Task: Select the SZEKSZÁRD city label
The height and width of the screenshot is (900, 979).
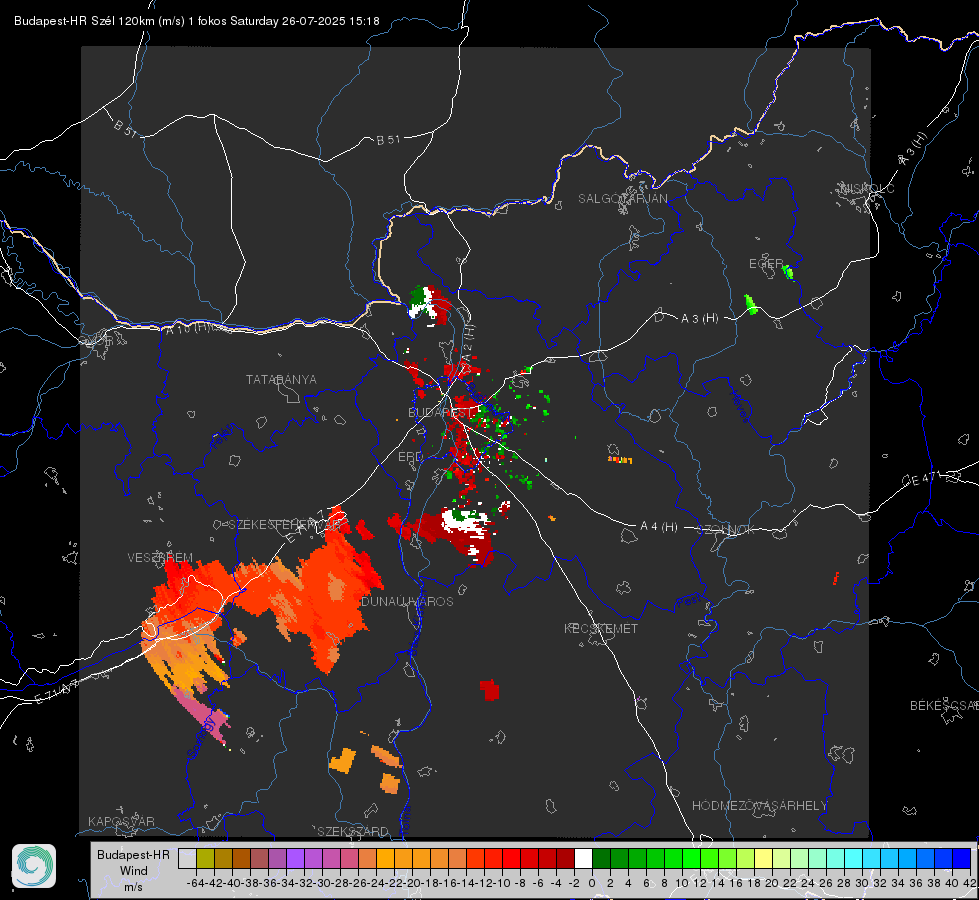Action: coord(353,831)
